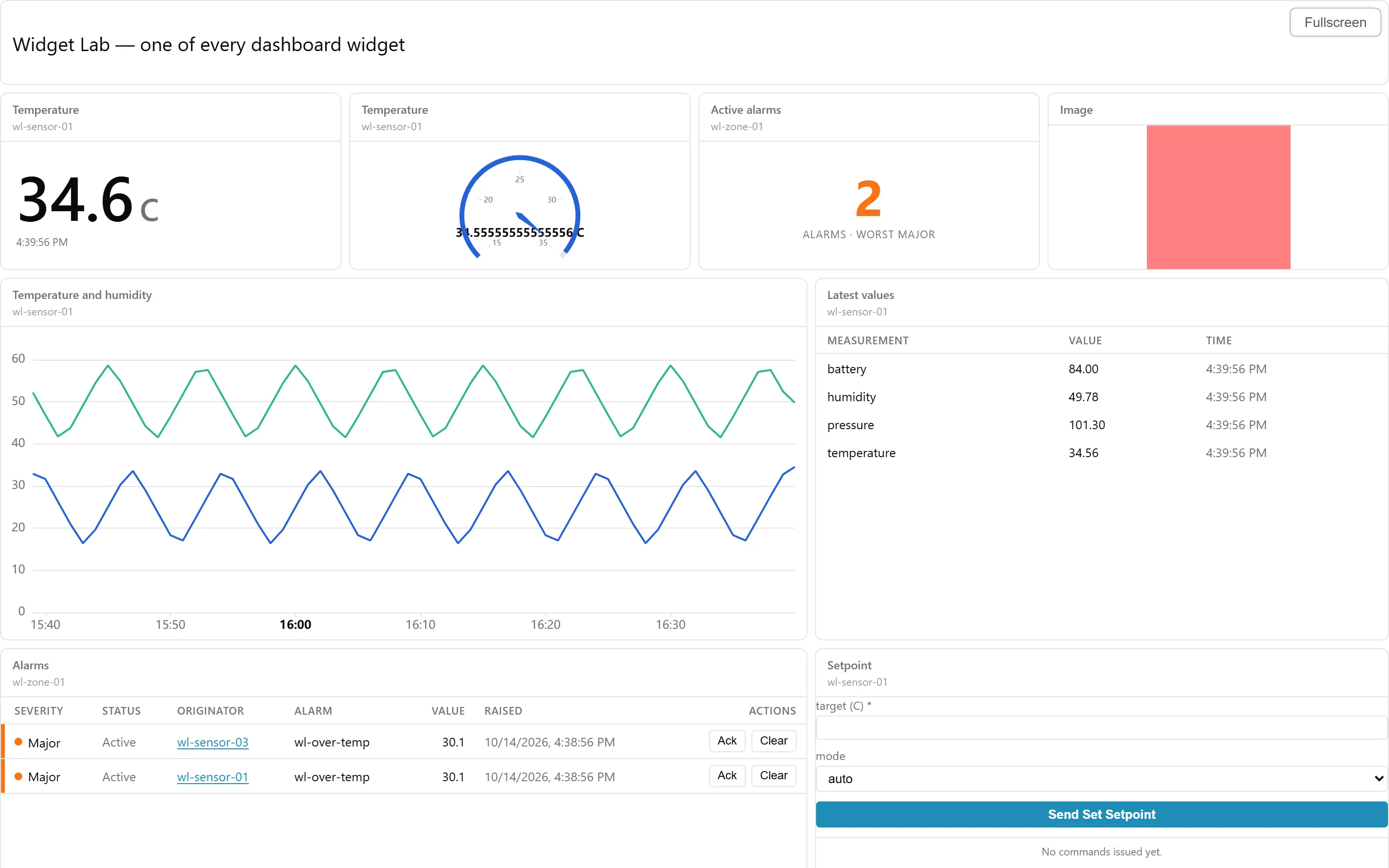Click the battery measurement row
Screen dimensions: 1389x868
pos(1102,369)
